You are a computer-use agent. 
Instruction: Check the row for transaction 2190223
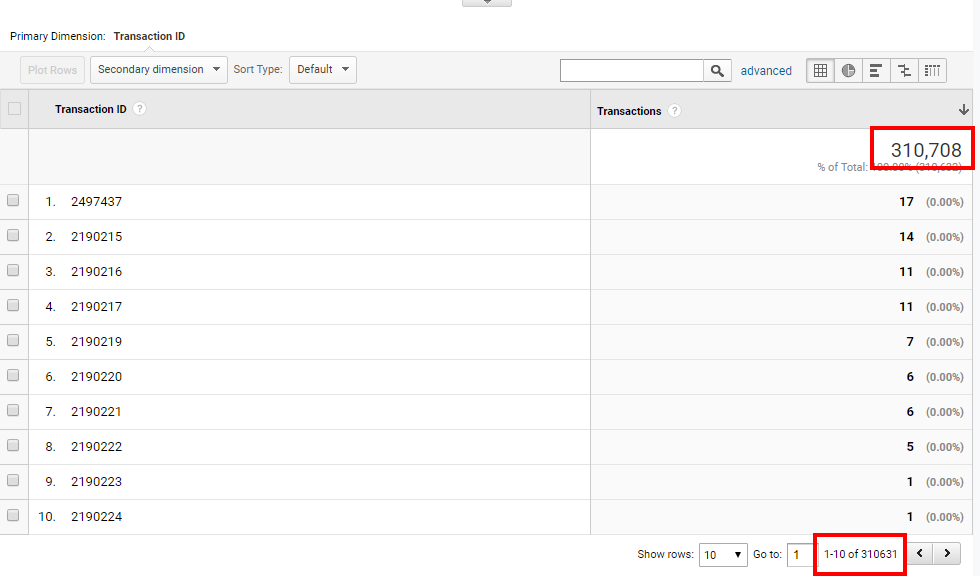click(x=13, y=480)
